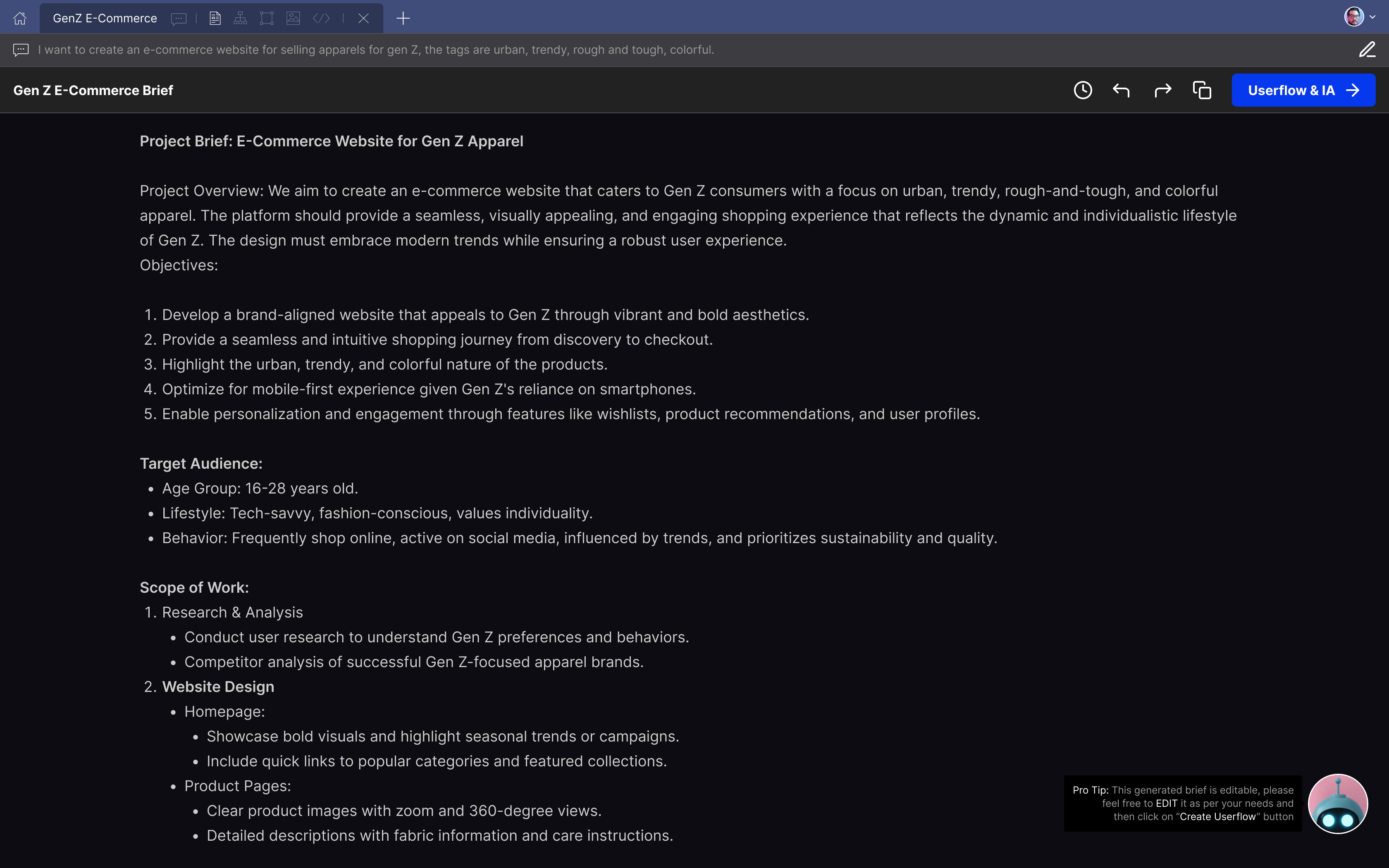Undo the last brief edit
The height and width of the screenshot is (868, 1389).
pyautogui.click(x=1121, y=90)
